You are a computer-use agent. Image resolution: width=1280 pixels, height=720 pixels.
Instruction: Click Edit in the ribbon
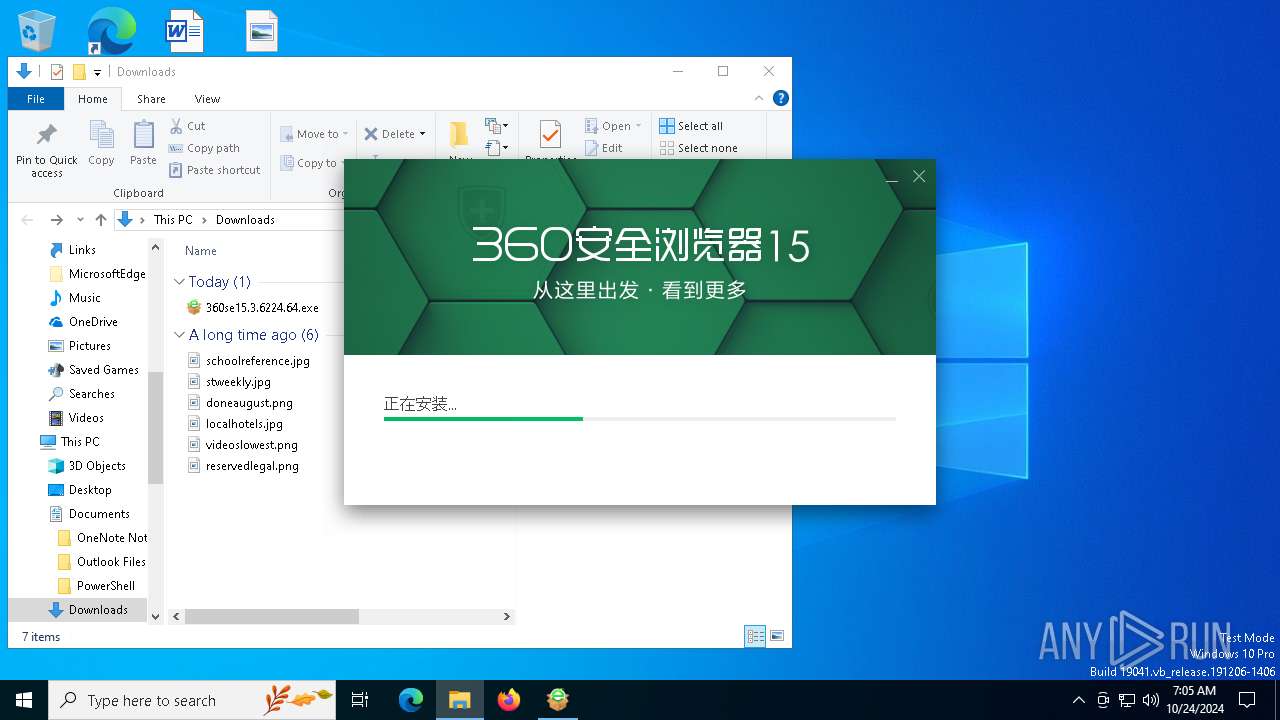[603, 148]
